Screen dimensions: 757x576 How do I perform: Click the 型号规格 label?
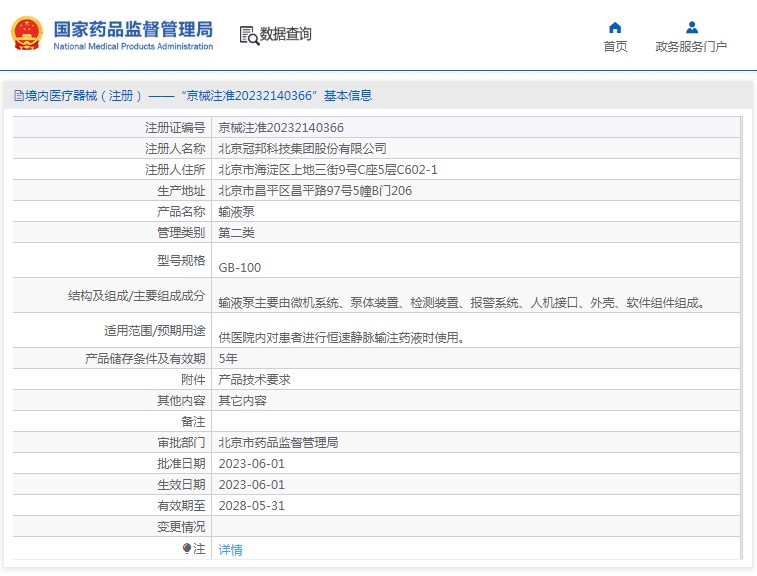click(x=181, y=260)
